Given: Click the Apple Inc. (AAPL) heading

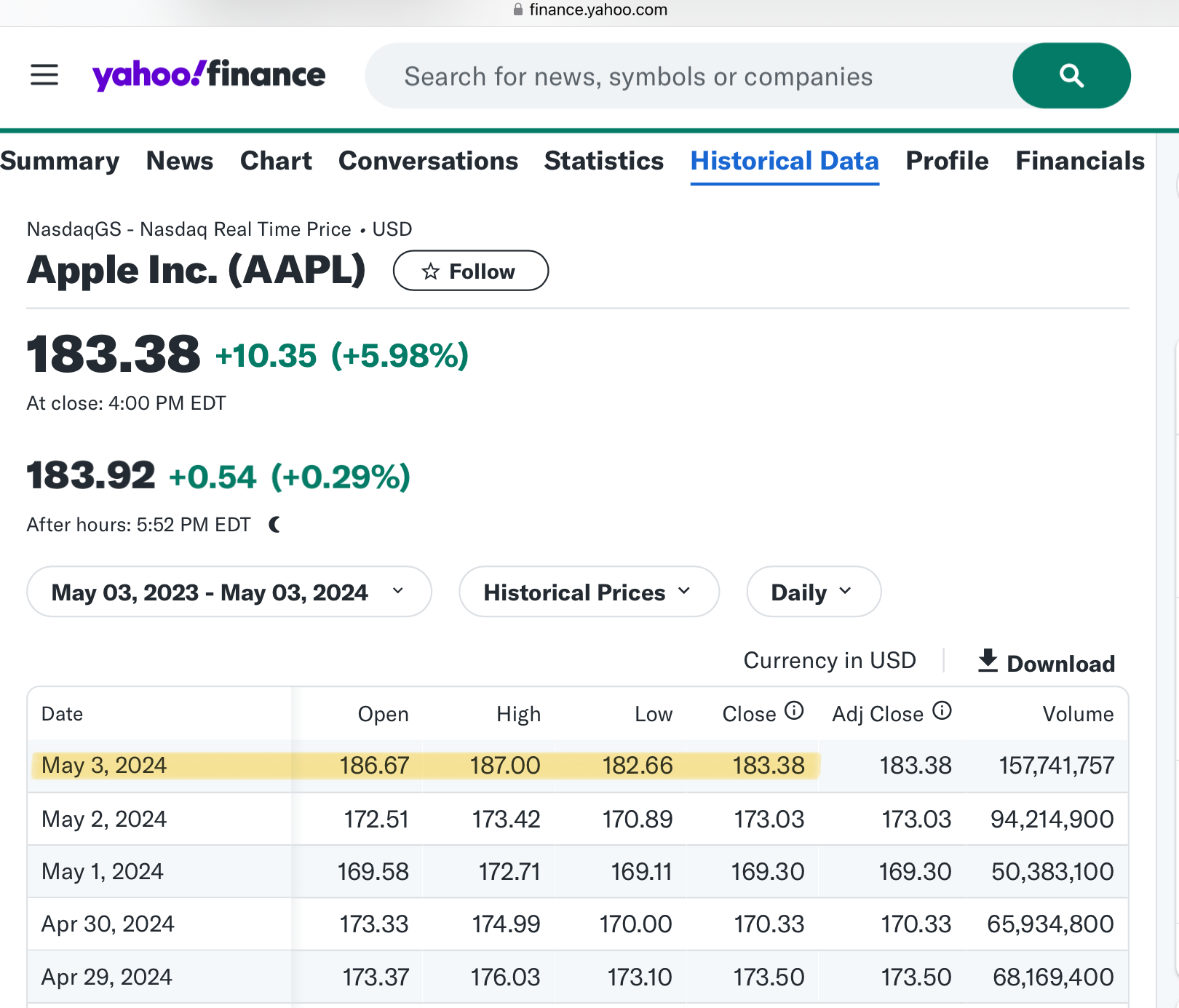Looking at the screenshot, I should pos(196,270).
